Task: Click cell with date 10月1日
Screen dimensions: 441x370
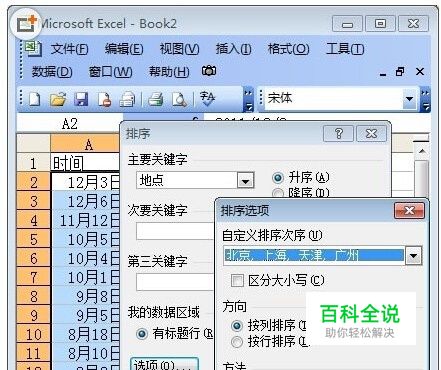Action: (85, 277)
